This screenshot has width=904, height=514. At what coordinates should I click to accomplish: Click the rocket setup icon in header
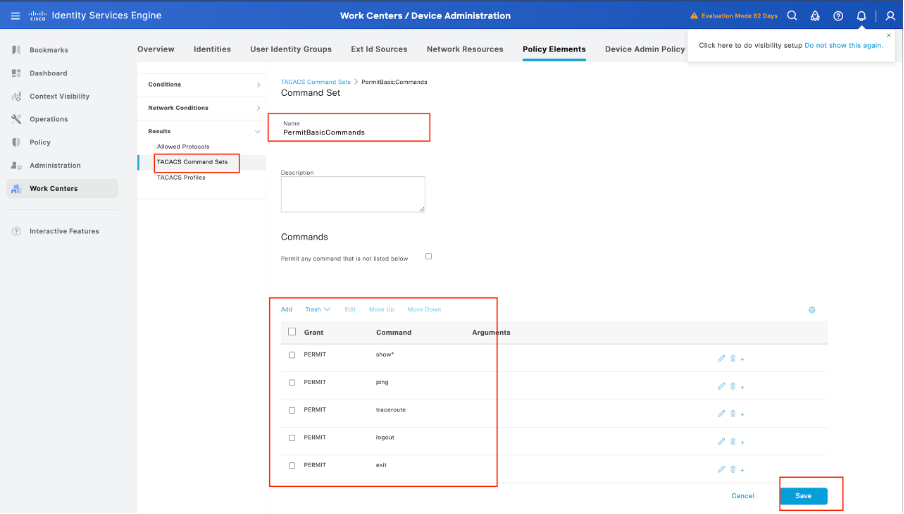(815, 16)
